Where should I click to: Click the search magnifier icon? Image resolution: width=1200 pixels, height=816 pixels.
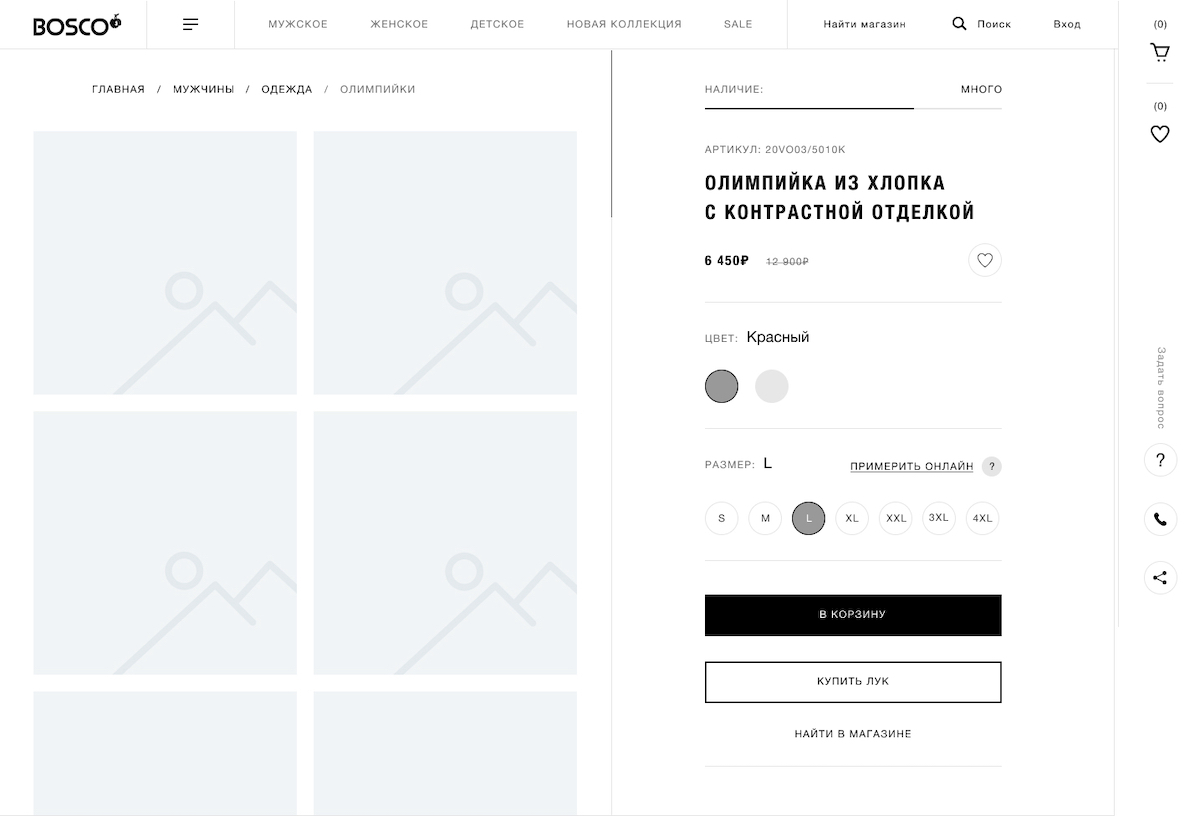959,24
